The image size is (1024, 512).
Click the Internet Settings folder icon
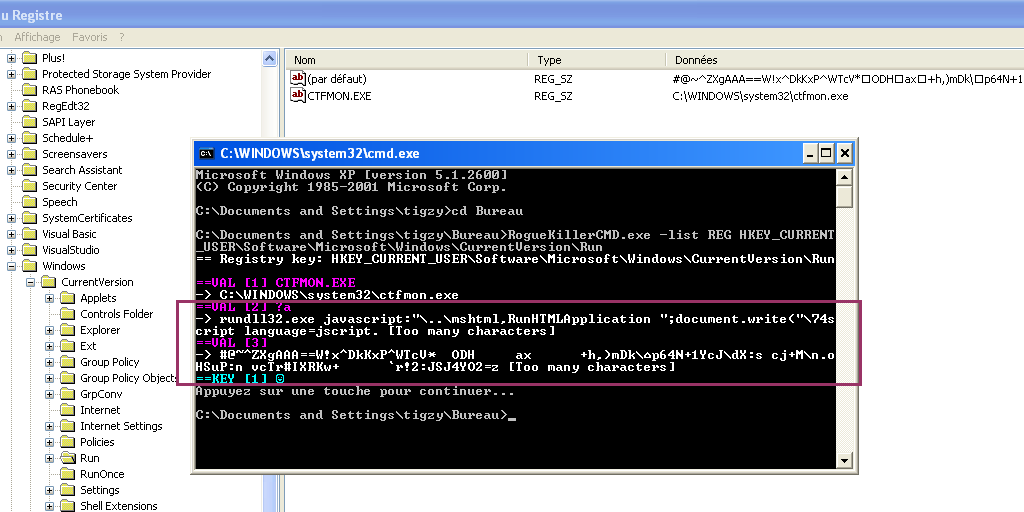pos(68,426)
